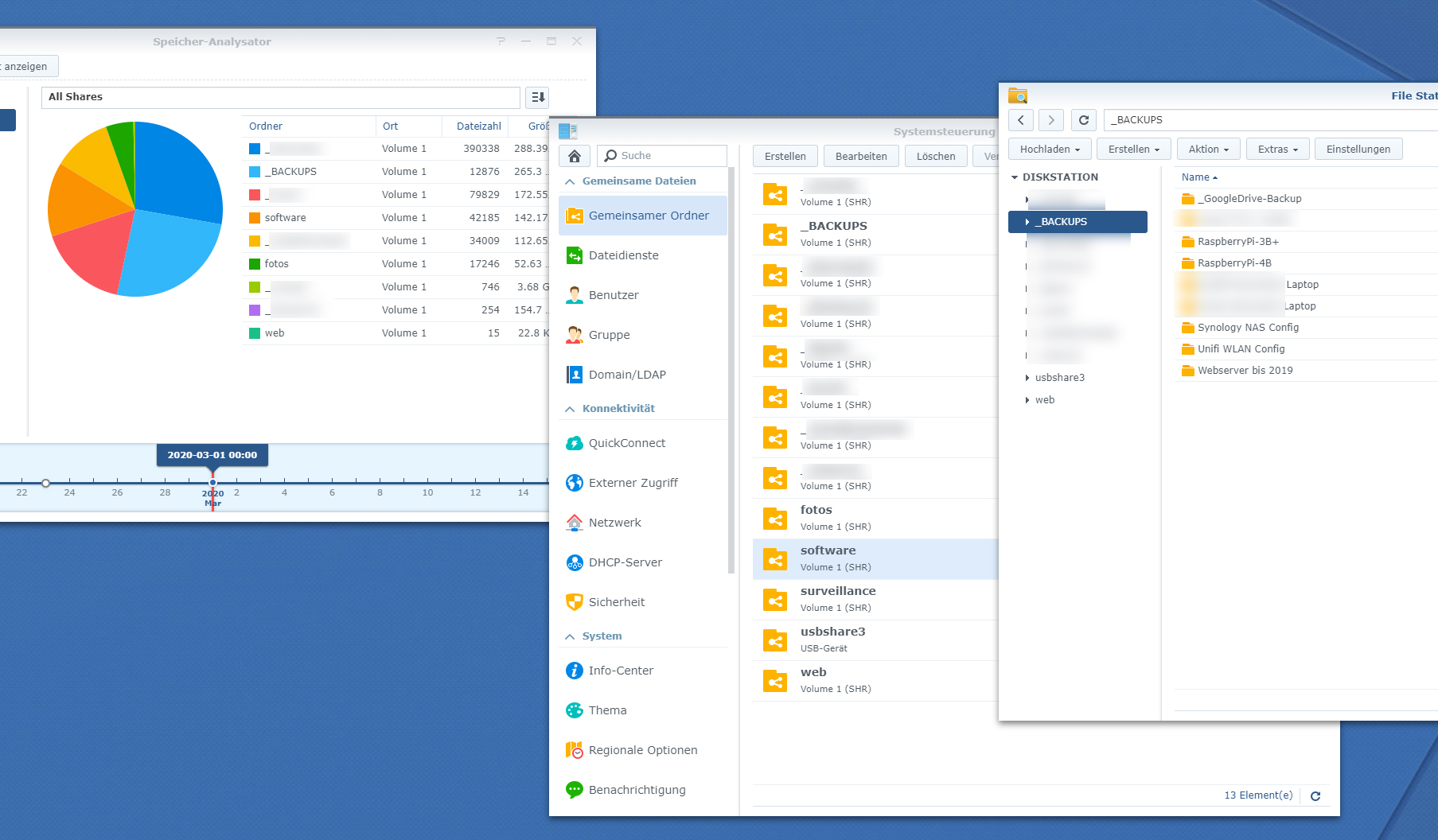Click the red timeline marker at 2020 Mar
The height and width of the screenshot is (840, 1438).
click(212, 484)
